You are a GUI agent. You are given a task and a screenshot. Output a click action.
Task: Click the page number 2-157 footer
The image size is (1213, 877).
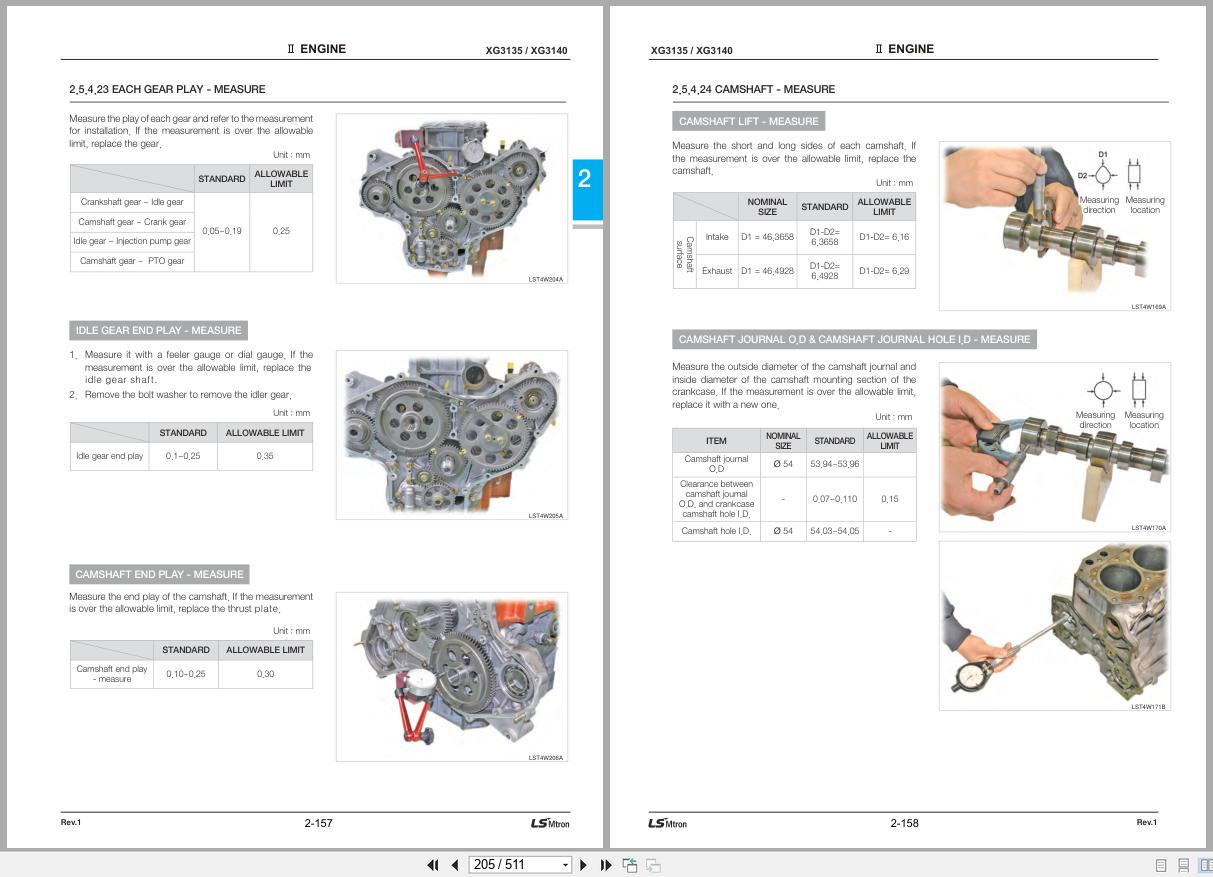click(x=318, y=823)
